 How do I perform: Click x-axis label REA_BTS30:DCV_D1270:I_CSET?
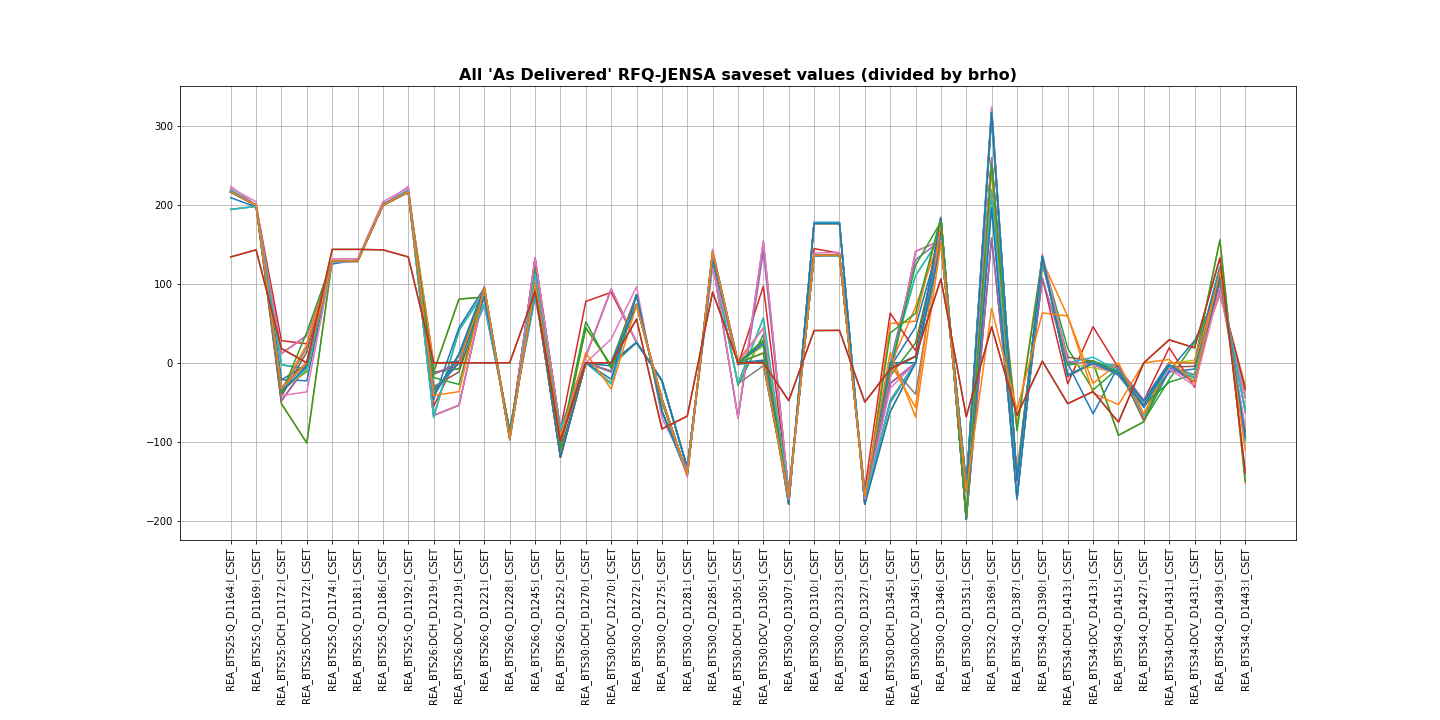pyautogui.click(x=611, y=627)
